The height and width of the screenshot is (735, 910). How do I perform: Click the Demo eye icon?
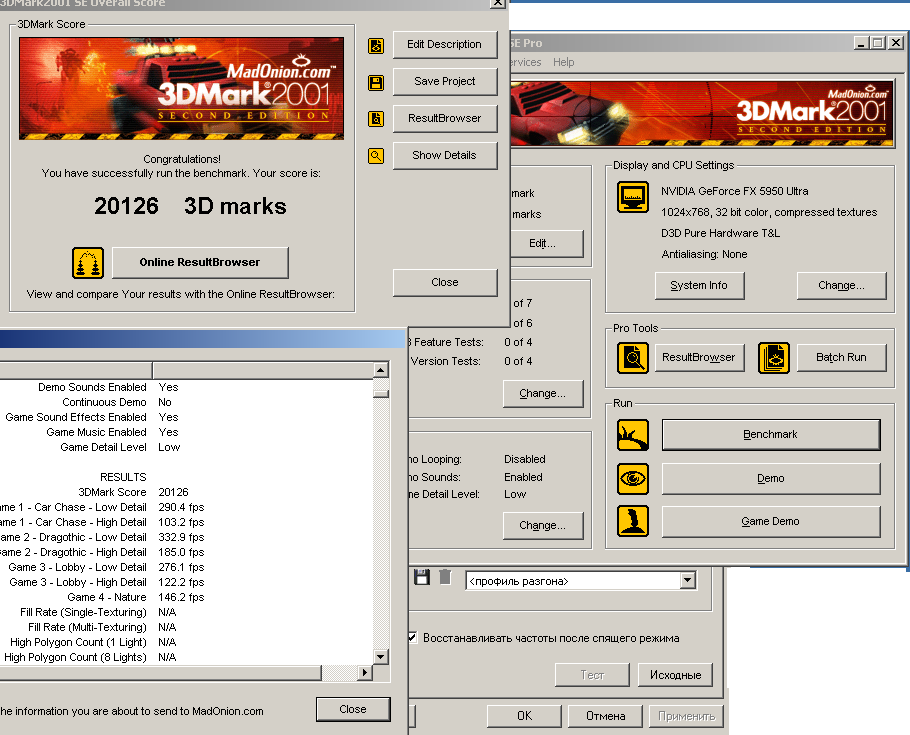coord(633,478)
